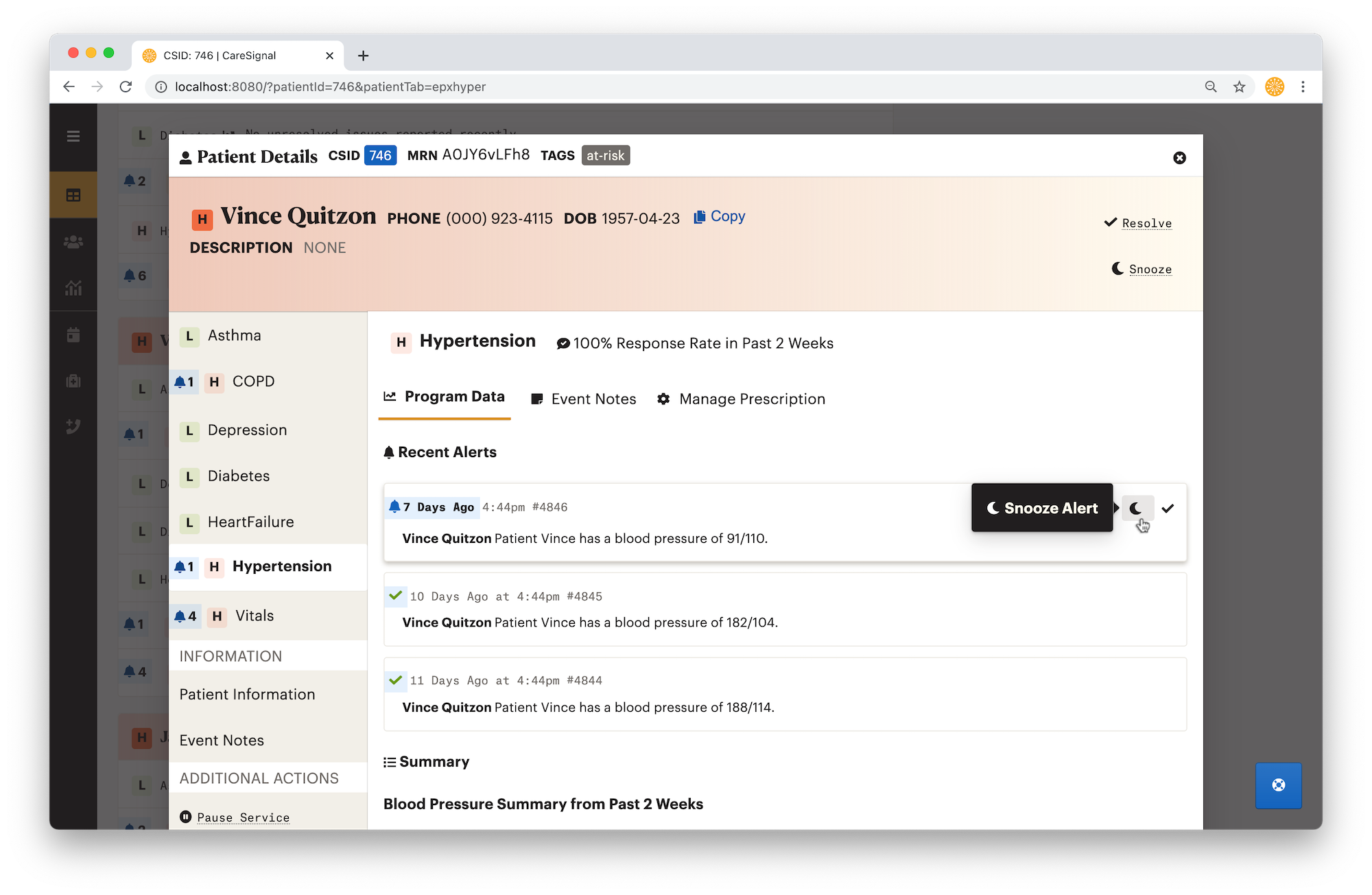1372x895 pixels.
Task: Open the Chrome three-dot menu
Action: click(x=1303, y=86)
